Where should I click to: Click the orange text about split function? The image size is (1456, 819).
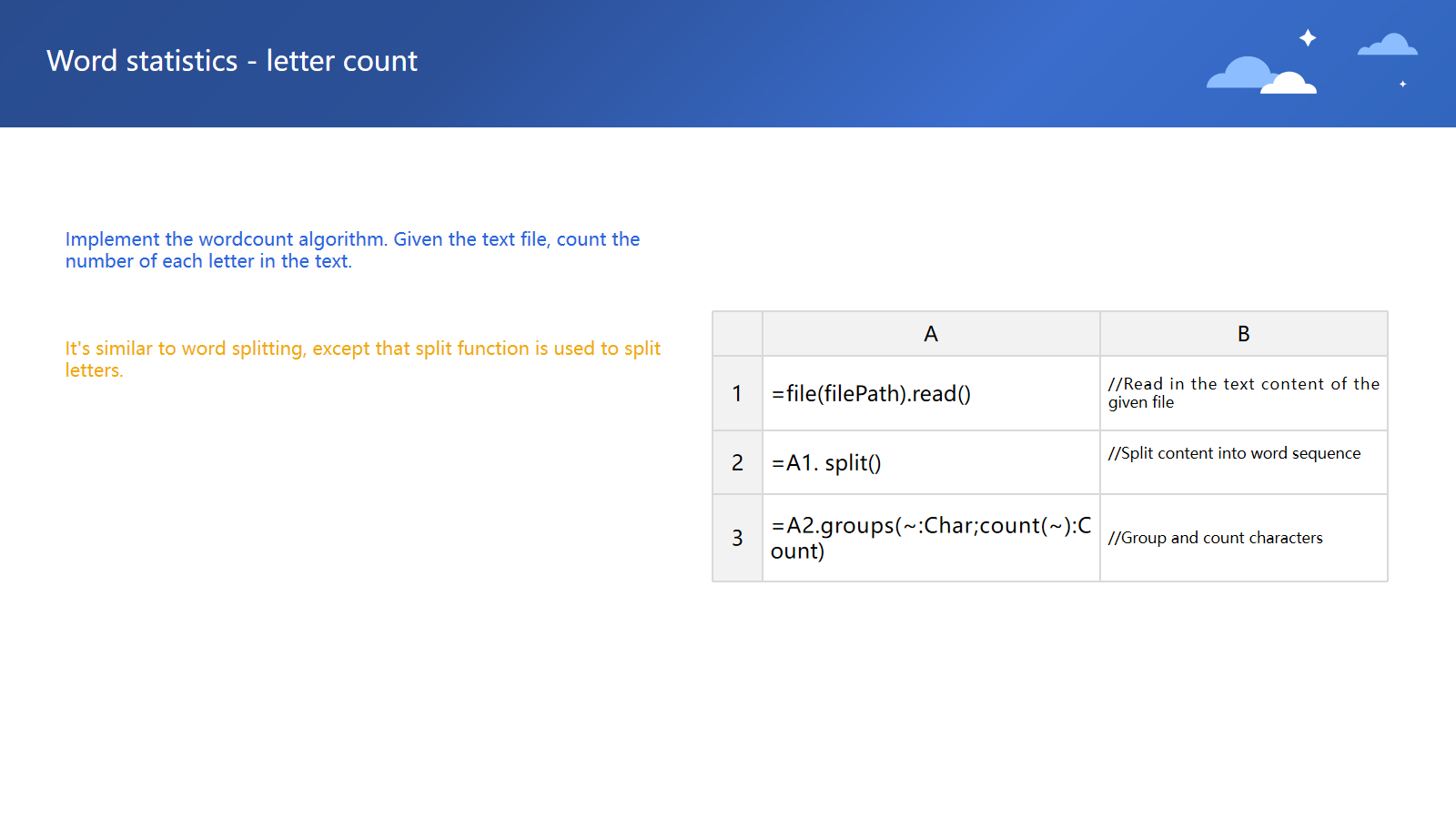[x=362, y=359]
